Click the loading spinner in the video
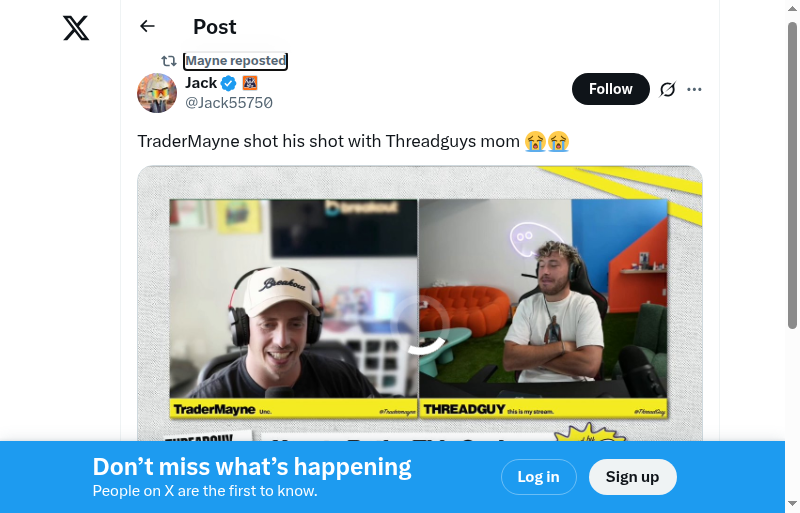 [x=420, y=324]
